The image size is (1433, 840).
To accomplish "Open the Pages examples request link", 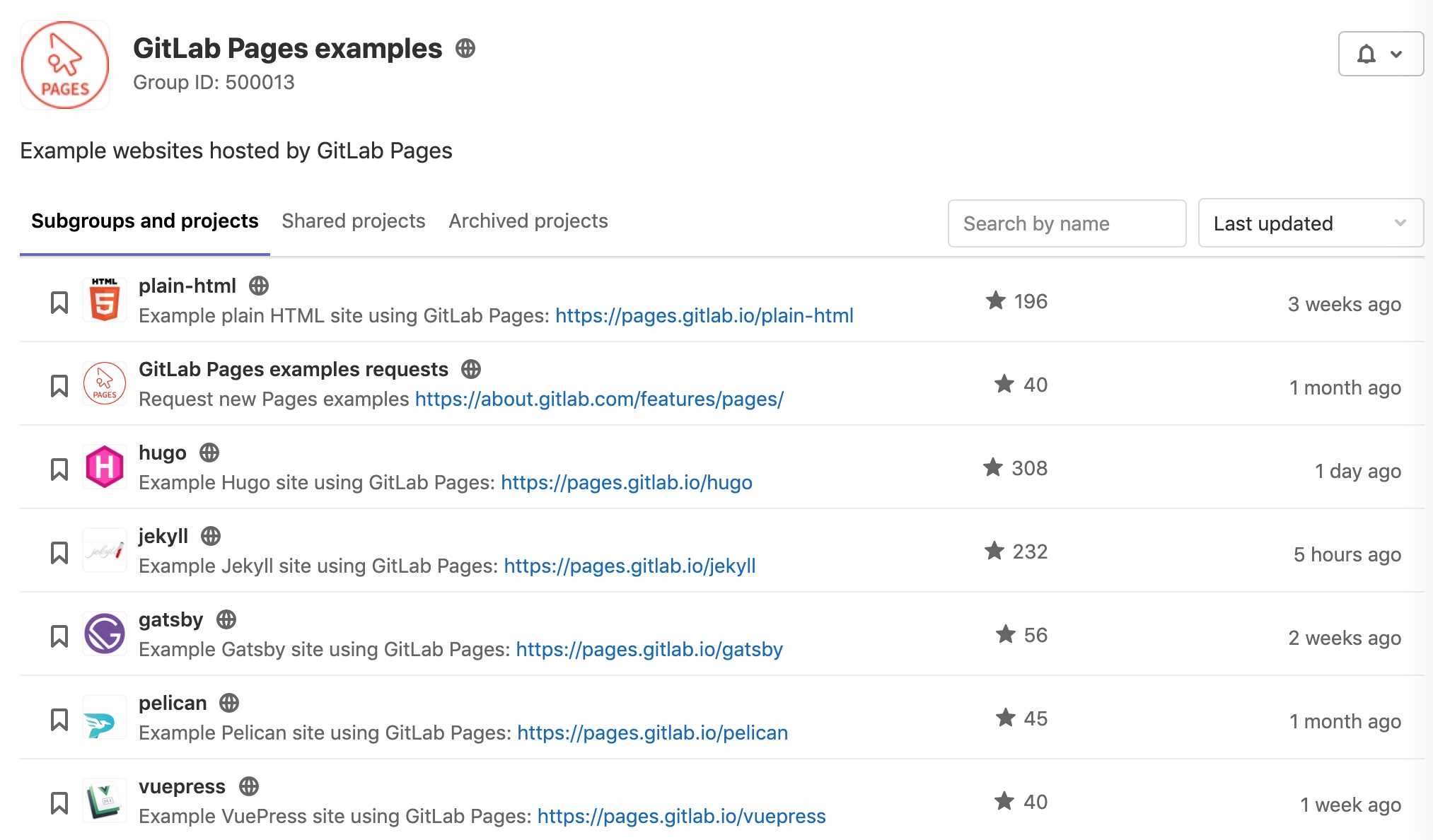I will [x=598, y=399].
